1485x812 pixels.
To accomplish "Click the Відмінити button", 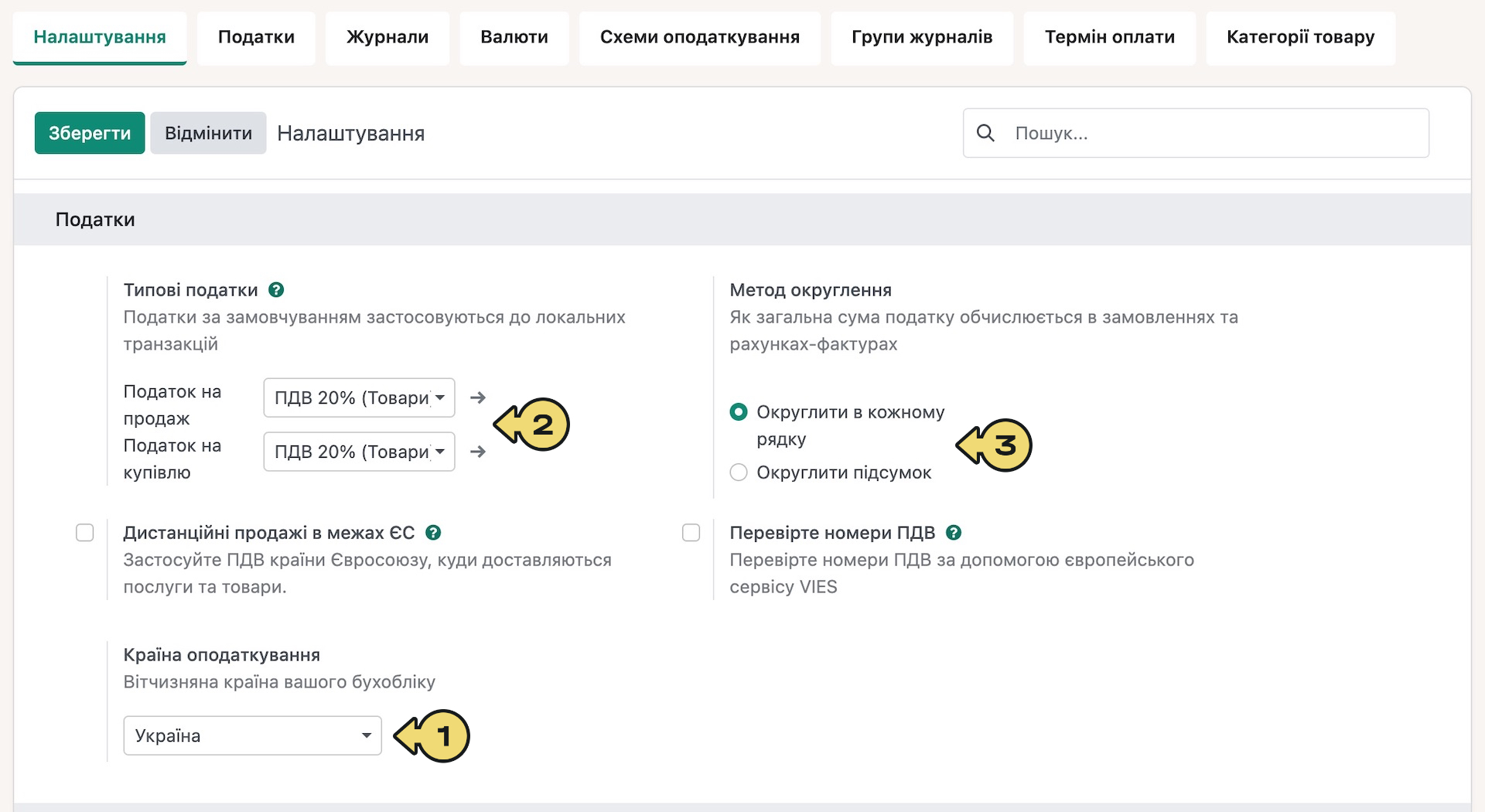I will coord(208,133).
